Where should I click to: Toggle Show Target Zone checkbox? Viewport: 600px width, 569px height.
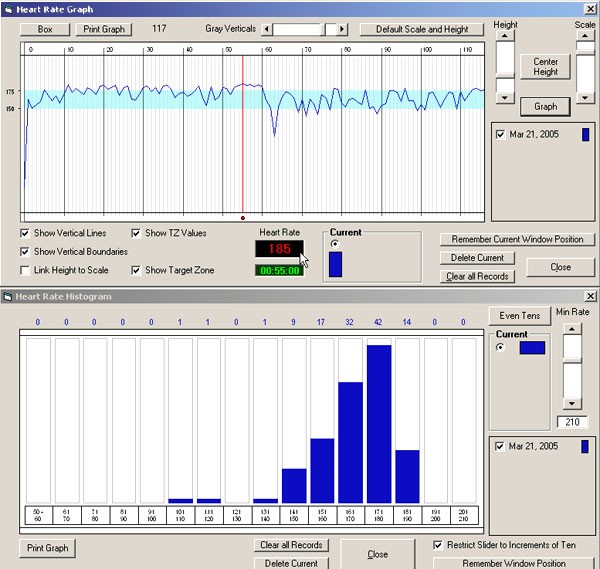[136, 270]
